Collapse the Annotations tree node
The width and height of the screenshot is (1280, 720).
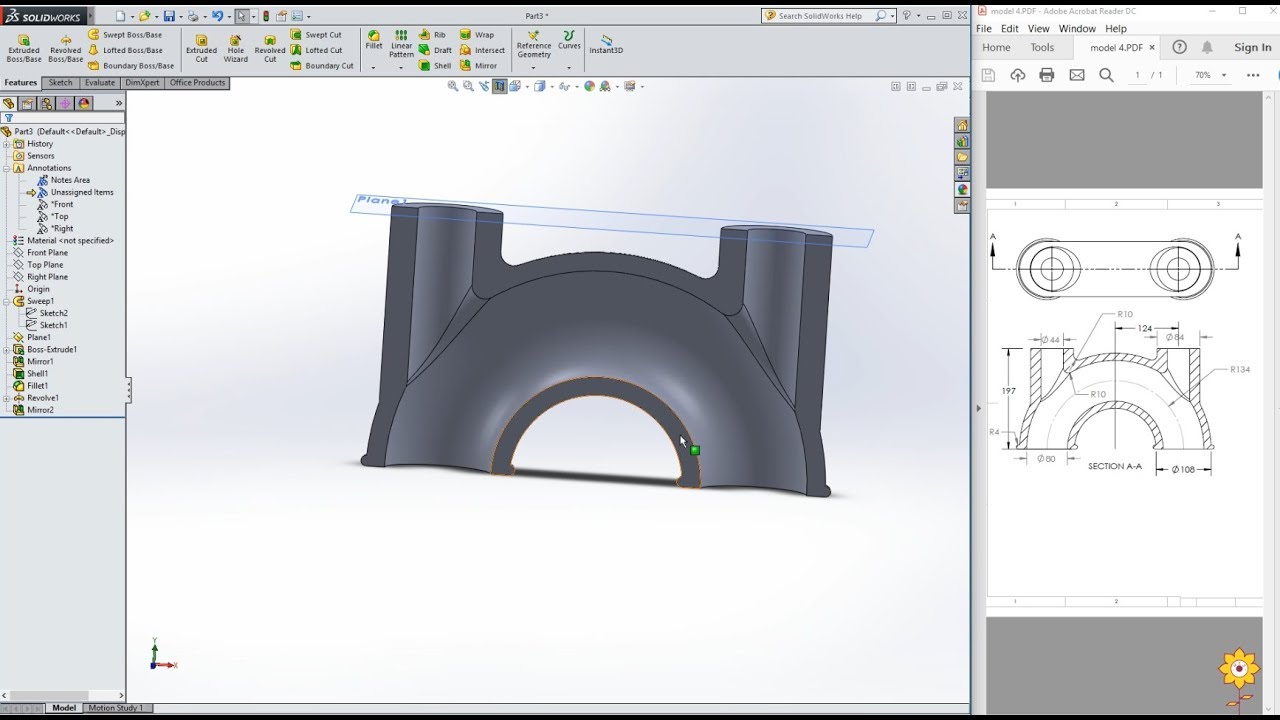[6, 168]
